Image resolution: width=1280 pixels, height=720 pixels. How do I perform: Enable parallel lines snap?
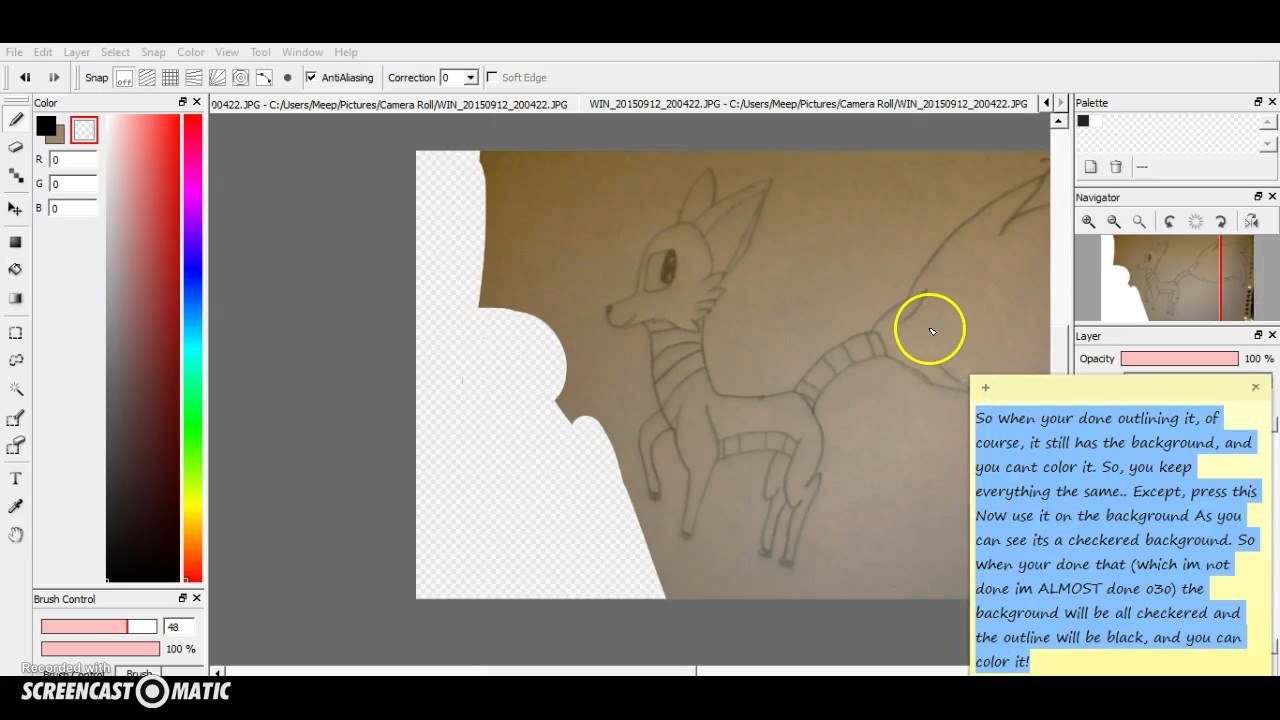(x=147, y=77)
